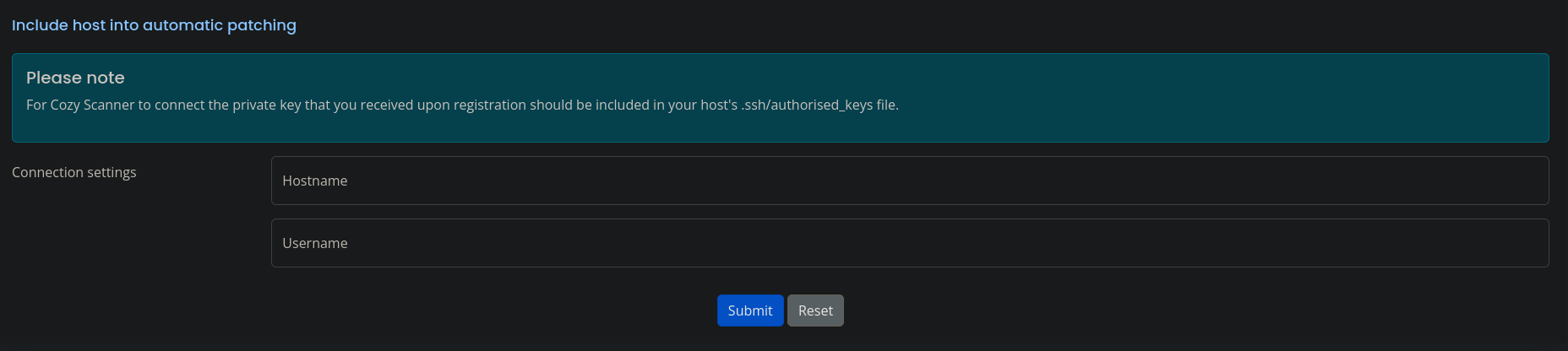Image resolution: width=1568 pixels, height=351 pixels.
Task: Click the '.ssh/authorised_keys' text in the note
Action: click(807, 105)
